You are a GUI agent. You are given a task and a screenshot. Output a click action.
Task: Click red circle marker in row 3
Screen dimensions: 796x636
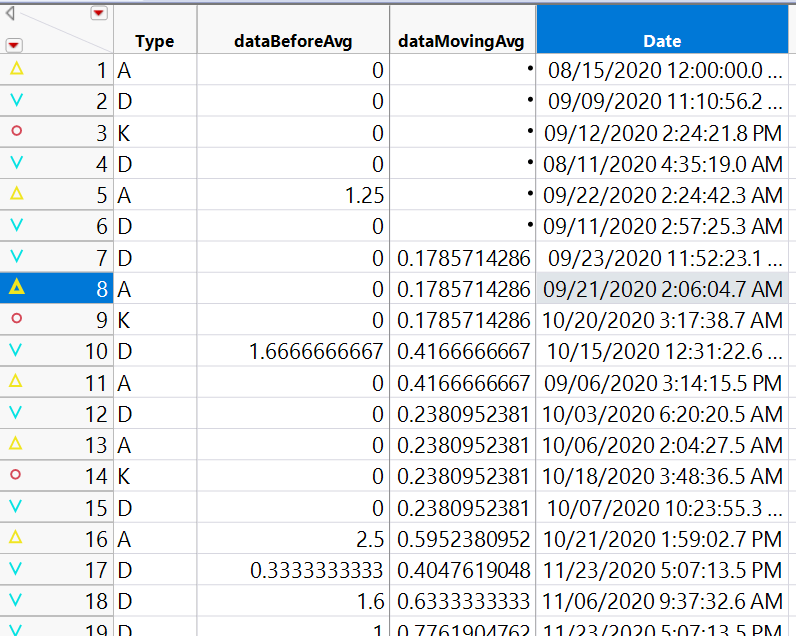click(16, 131)
